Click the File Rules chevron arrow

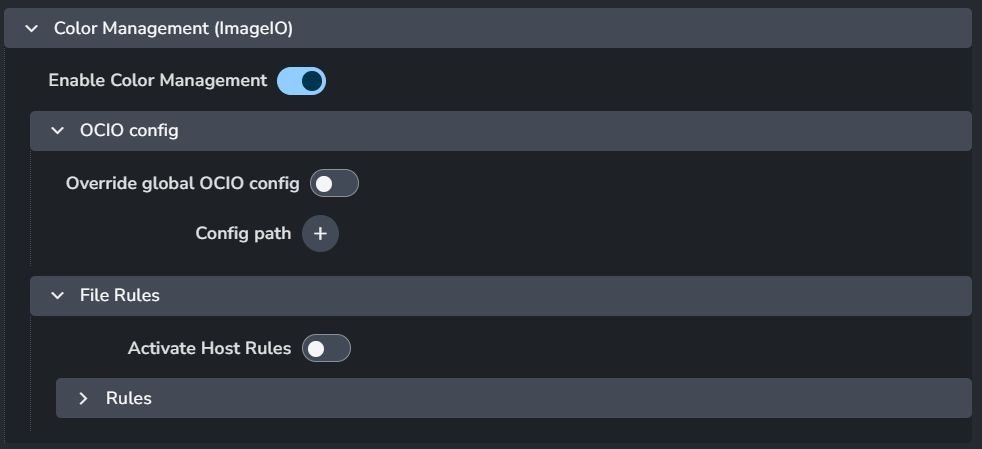58,296
